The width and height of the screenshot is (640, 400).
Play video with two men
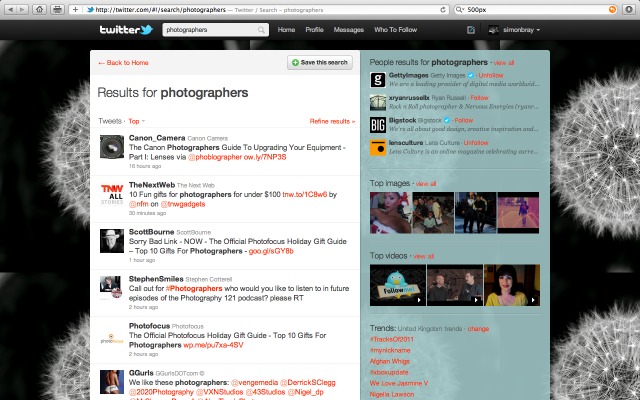click(455, 285)
